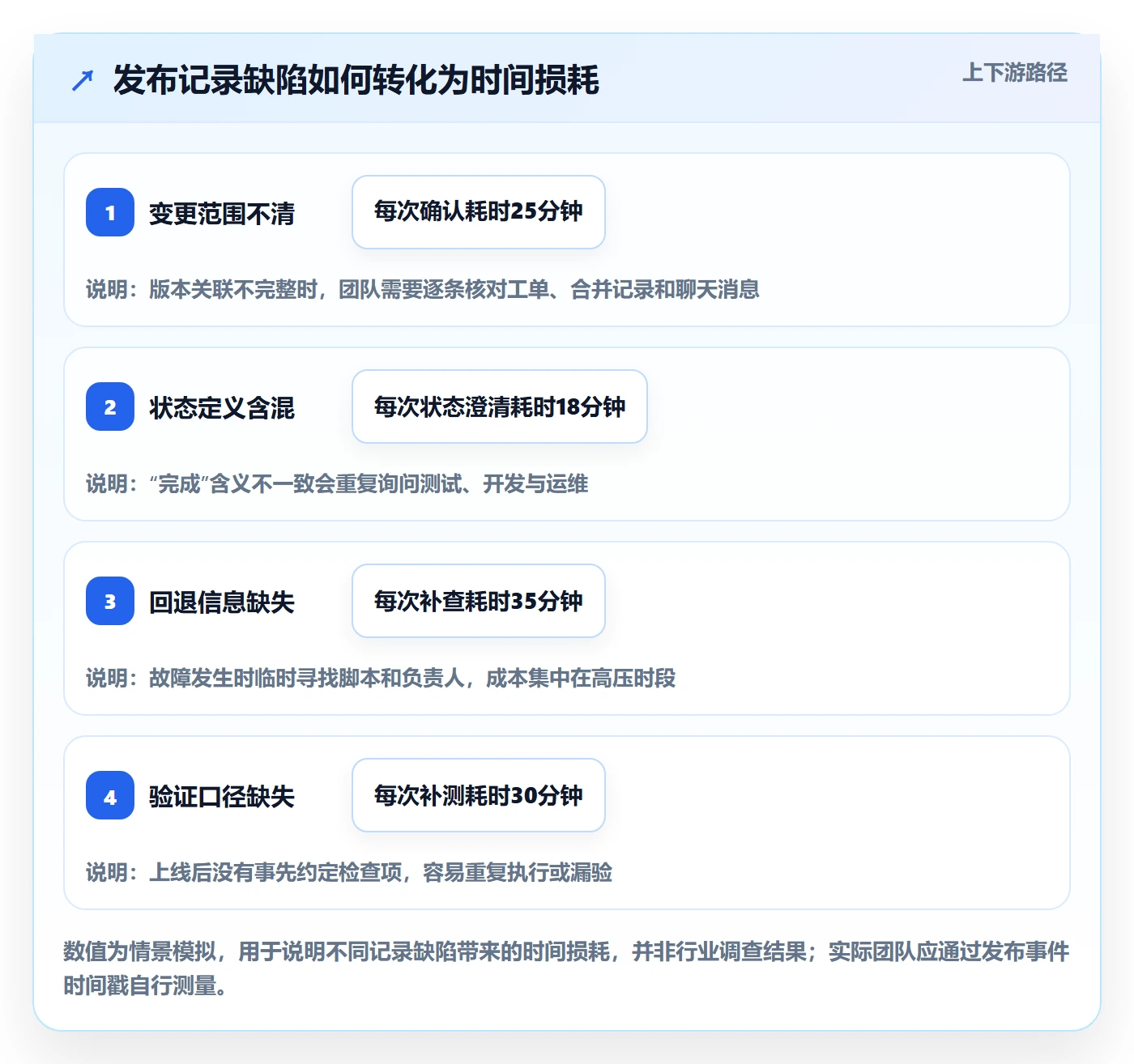Select the 验证口径缺失 heading
Viewport: 1134px width, 1064px height.
(222, 796)
